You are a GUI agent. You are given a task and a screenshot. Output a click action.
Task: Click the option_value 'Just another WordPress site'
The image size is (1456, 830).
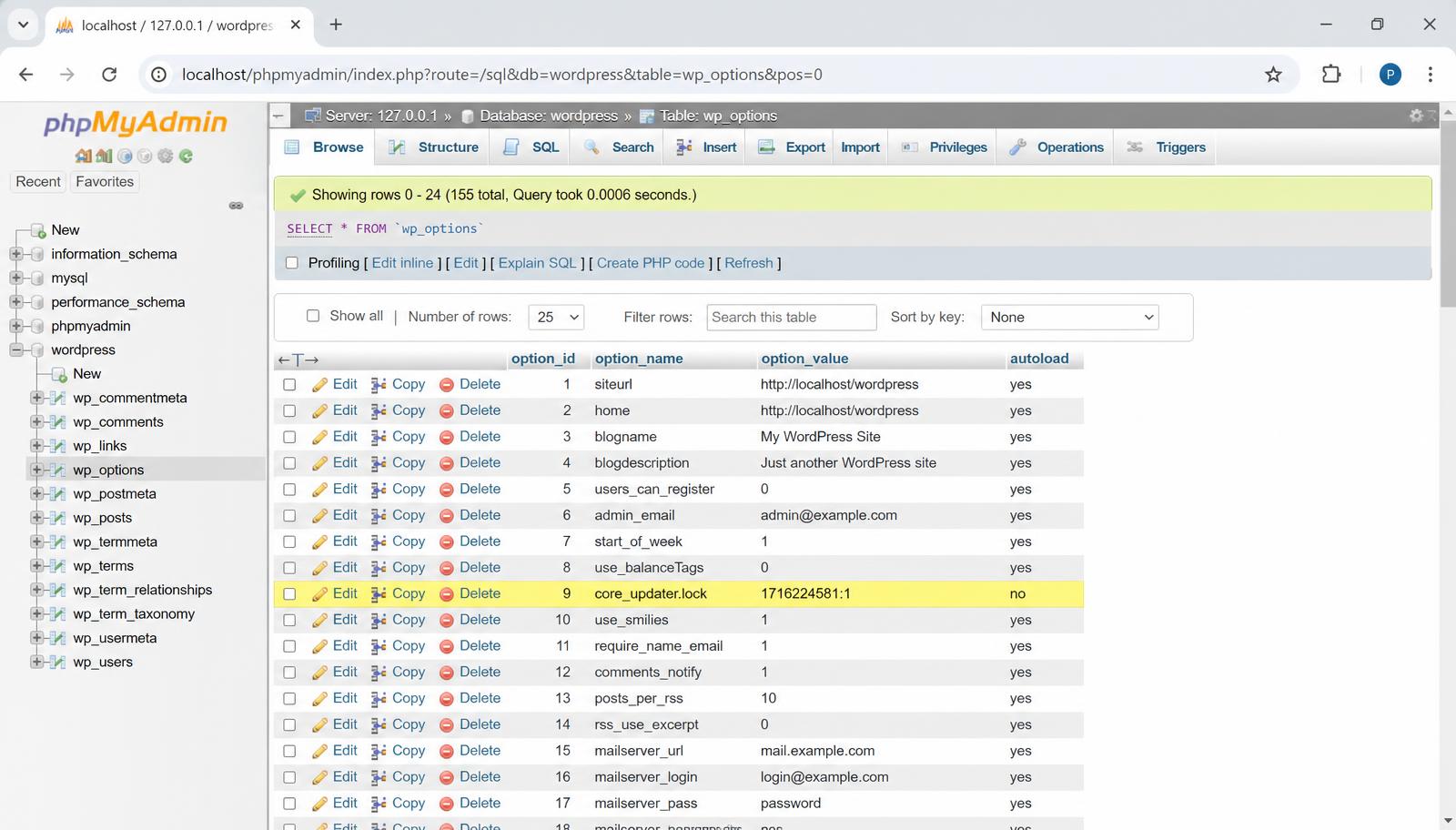[x=848, y=463]
